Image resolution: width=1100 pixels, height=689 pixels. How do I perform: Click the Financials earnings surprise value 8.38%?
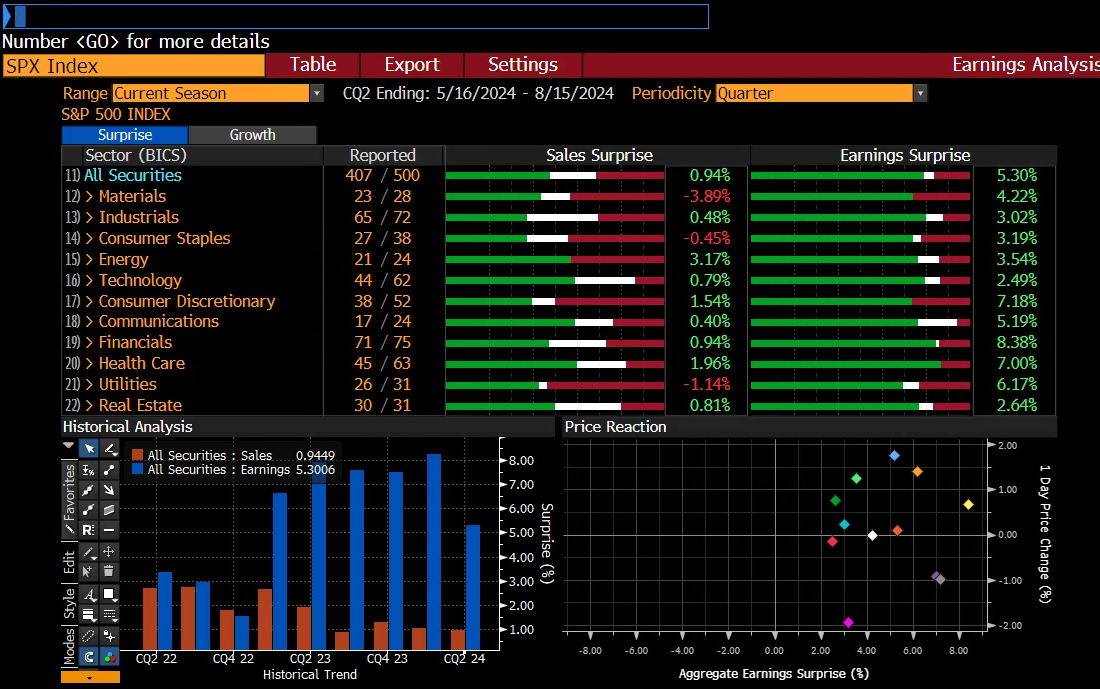(x=1017, y=342)
